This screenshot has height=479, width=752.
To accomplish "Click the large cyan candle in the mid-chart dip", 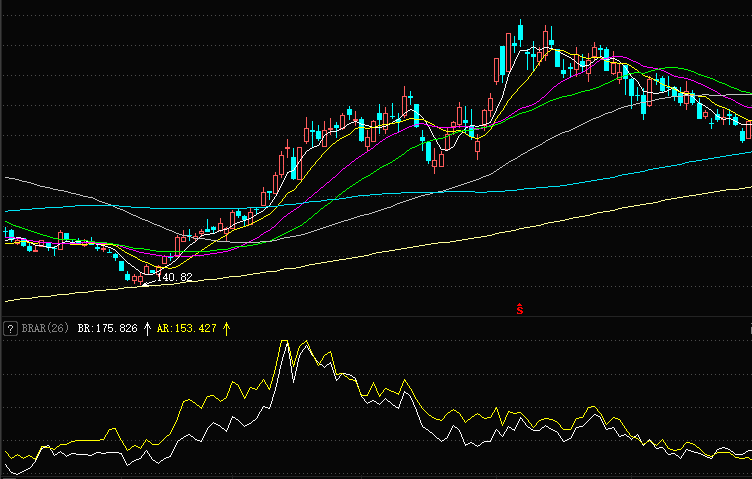I will coord(430,152).
